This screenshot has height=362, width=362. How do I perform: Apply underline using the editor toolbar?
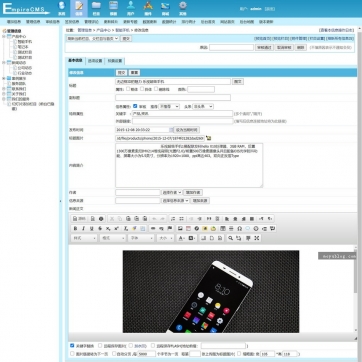point(92,228)
